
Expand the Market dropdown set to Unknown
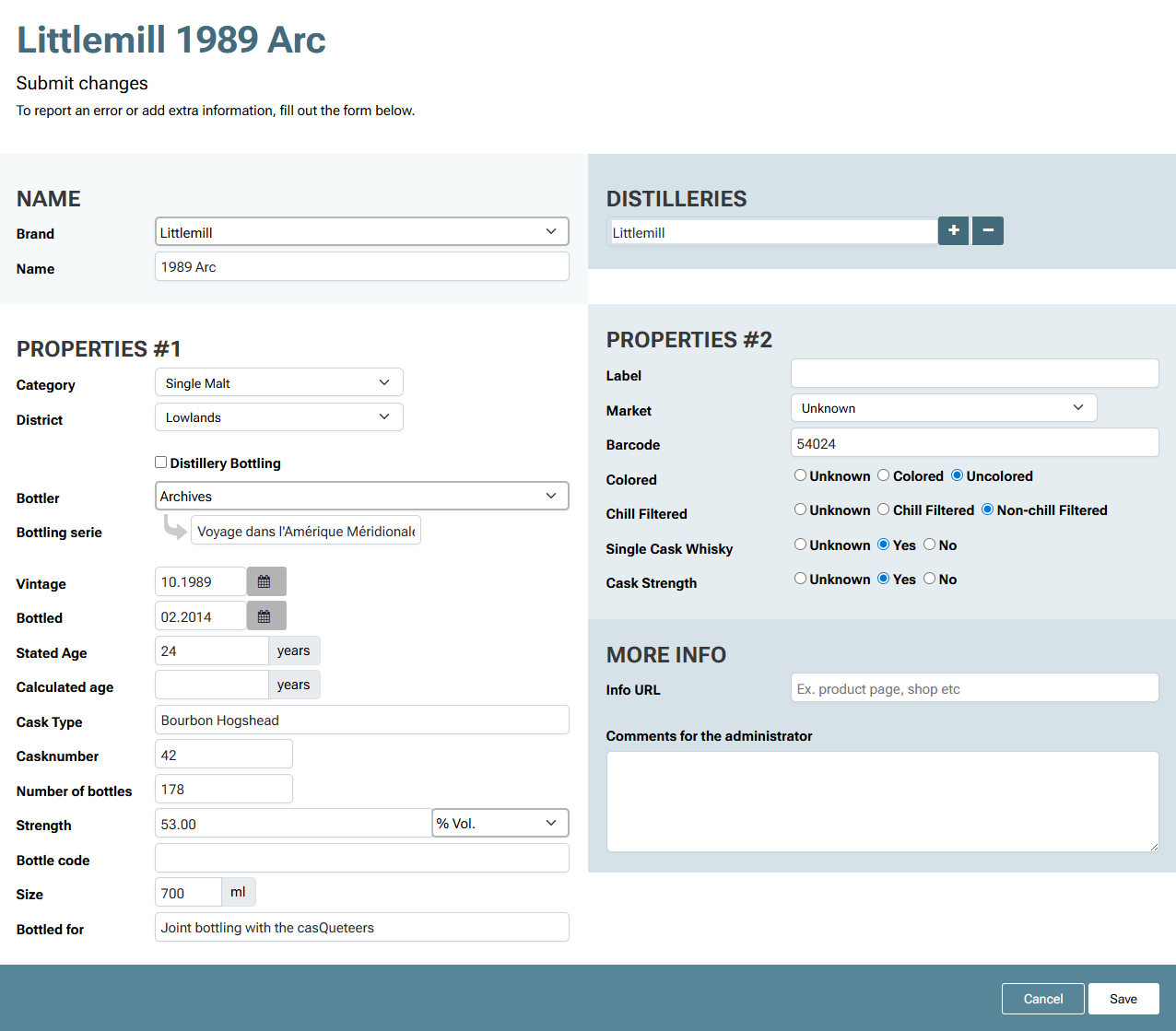pos(944,407)
